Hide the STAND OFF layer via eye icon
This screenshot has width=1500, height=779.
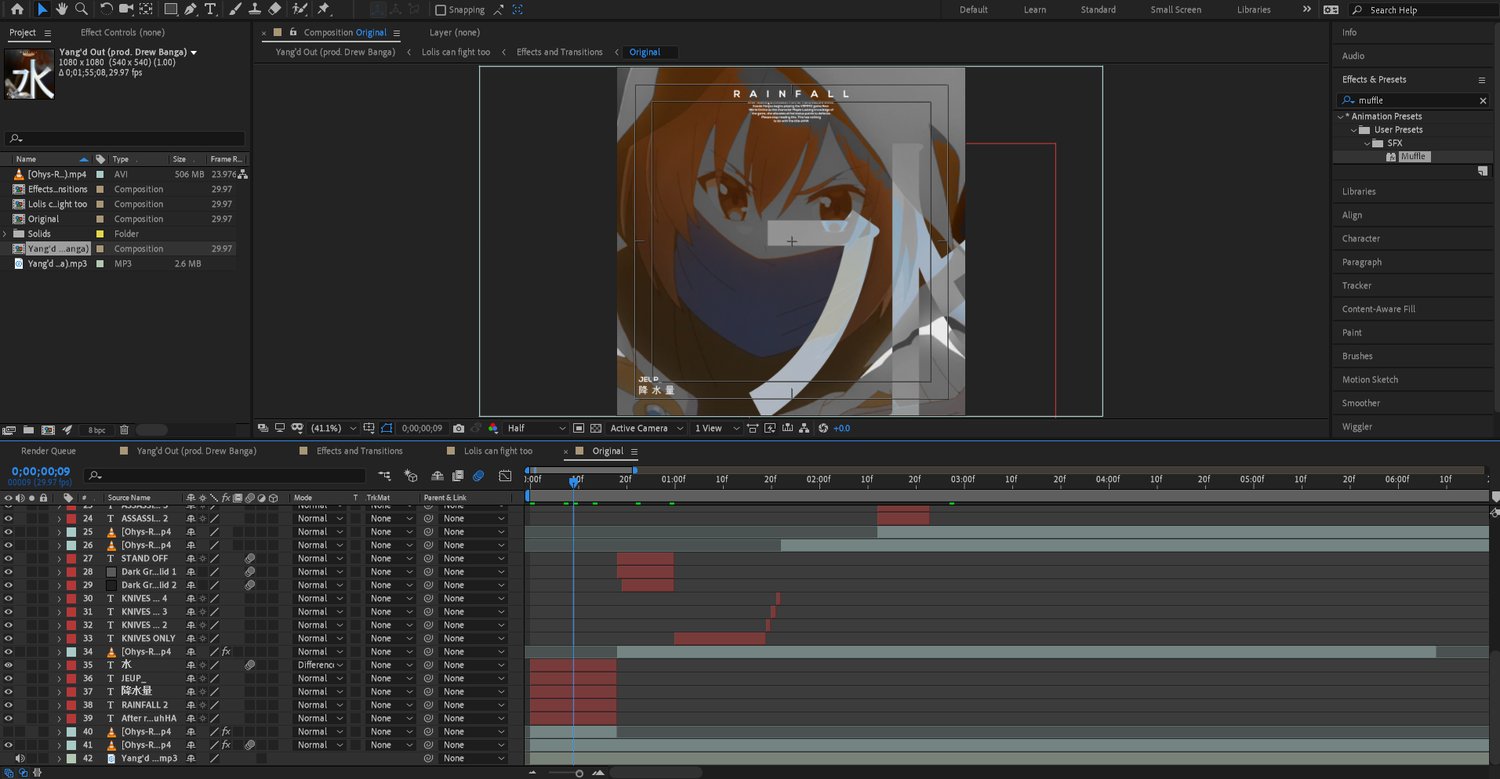tap(8, 559)
